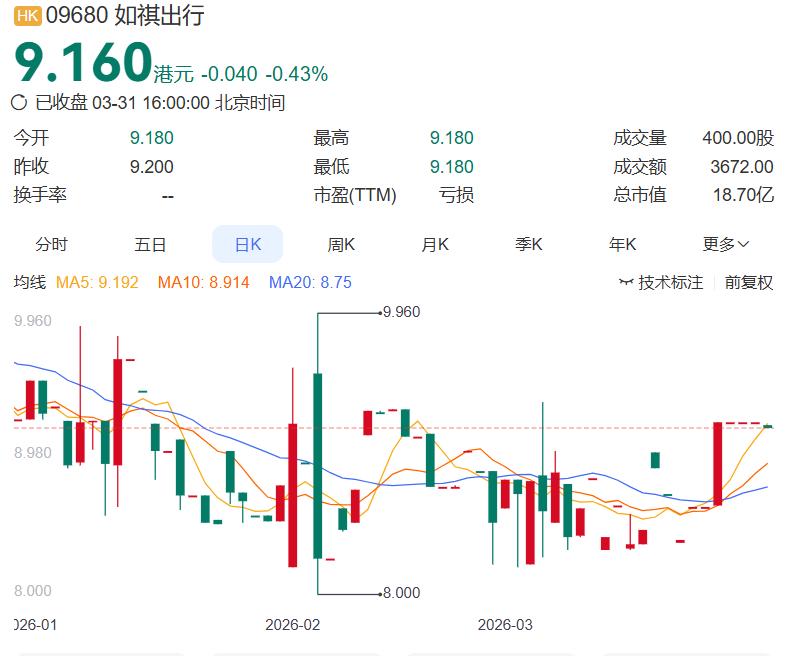The image size is (788, 656).
Task: Click the 最低 value 9.180
Action: point(451,166)
